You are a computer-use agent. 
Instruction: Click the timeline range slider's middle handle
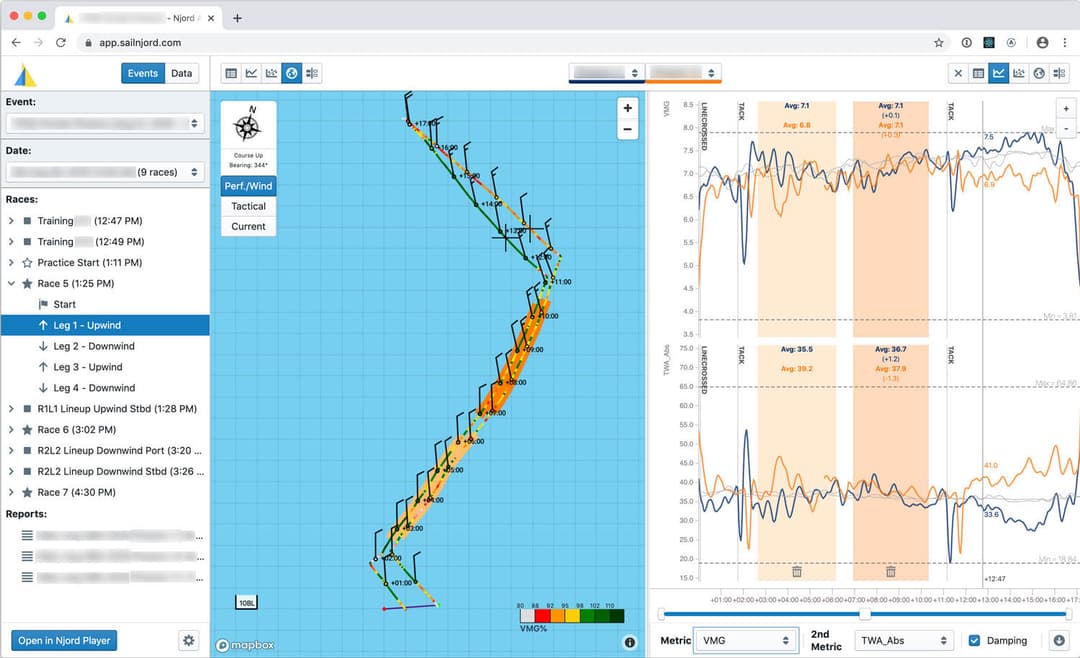(865, 614)
